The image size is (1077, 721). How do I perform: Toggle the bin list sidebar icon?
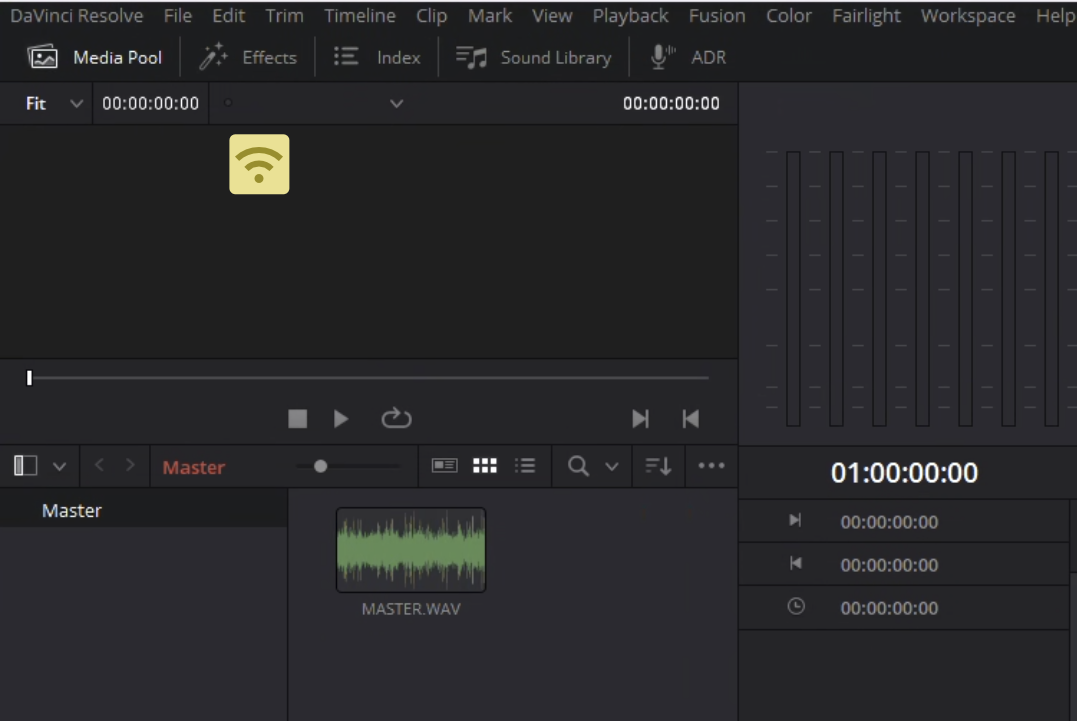(25, 466)
